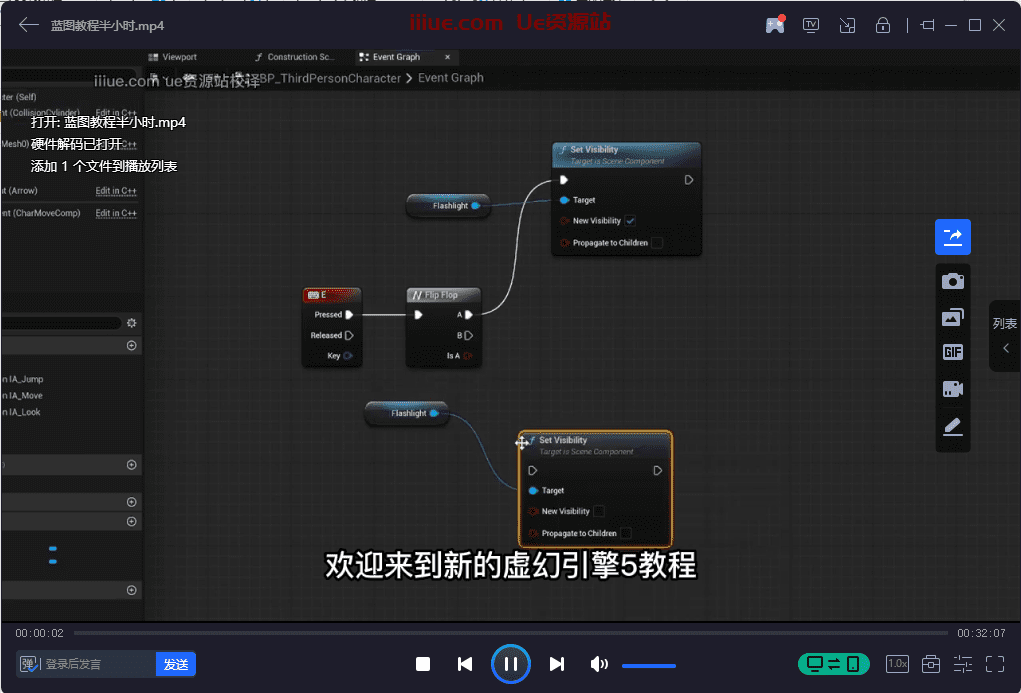Screen dimensions: 1021x693
Task: Click the blue volume slider bar
Action: (x=648, y=665)
